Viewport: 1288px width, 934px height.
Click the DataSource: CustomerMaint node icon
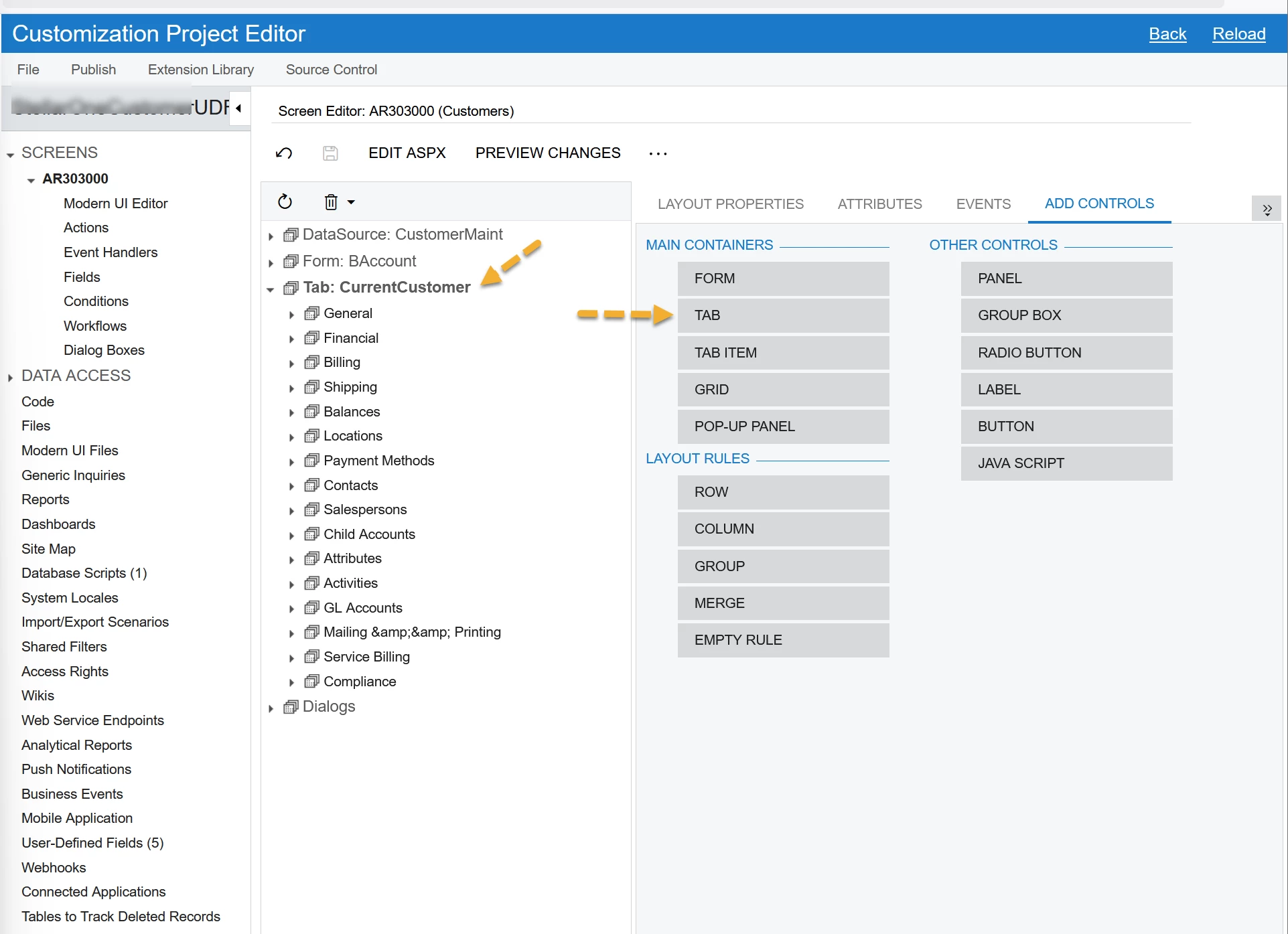pos(291,235)
